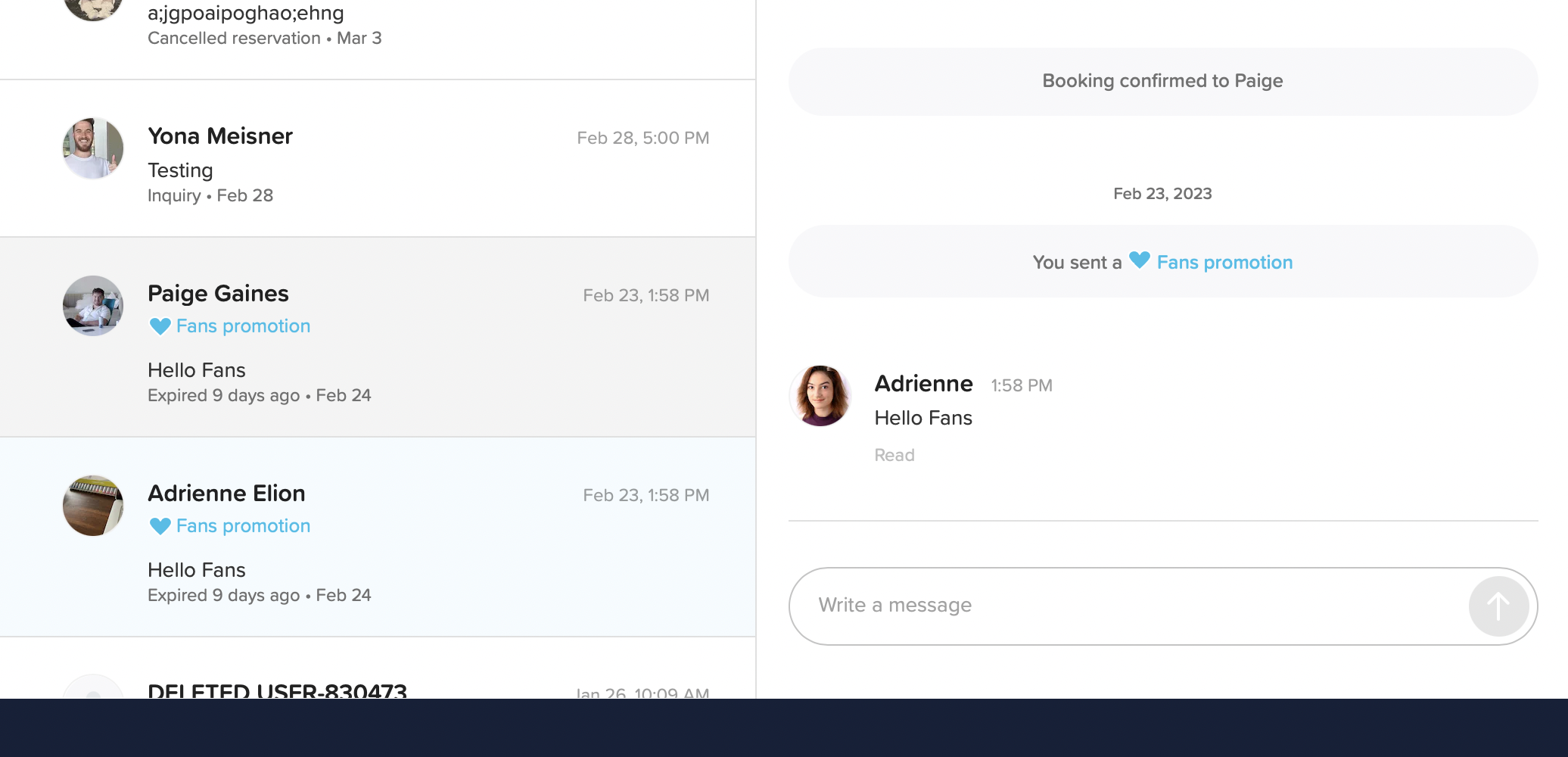This screenshot has height=757, width=1568.
Task: Open the Fans promotion link in chat banner
Action: pos(1224,263)
